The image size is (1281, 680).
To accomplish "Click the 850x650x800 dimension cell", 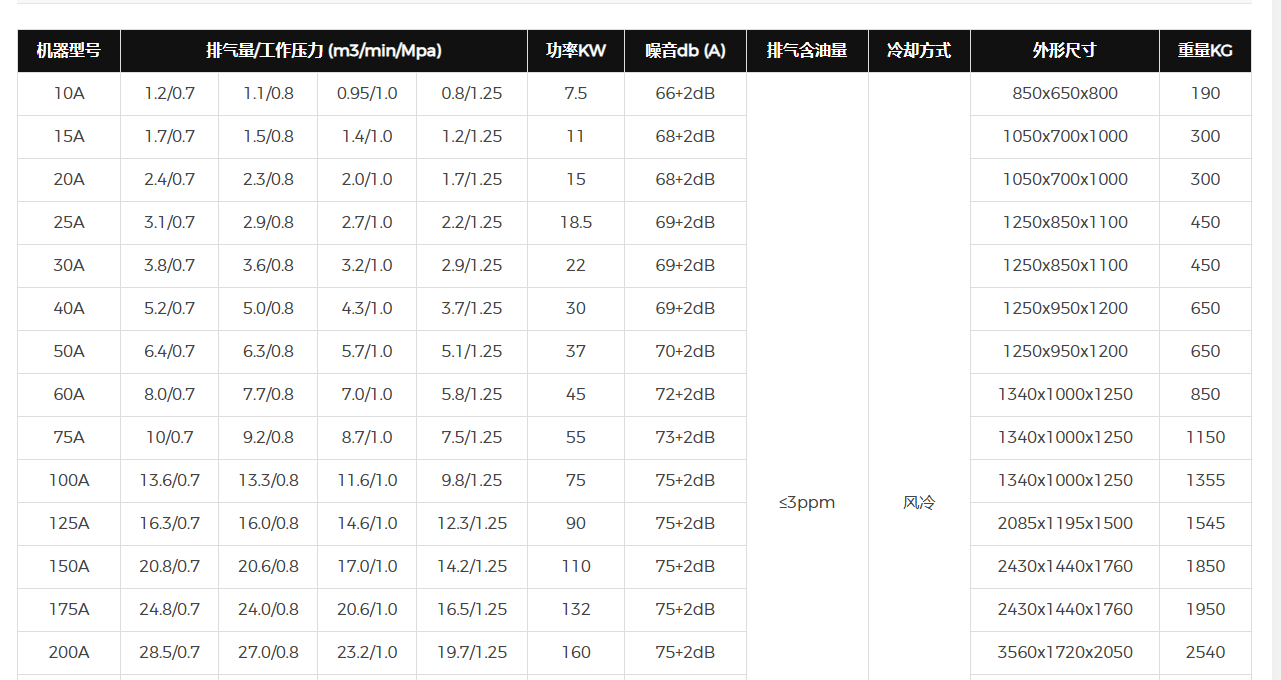I will (1065, 94).
